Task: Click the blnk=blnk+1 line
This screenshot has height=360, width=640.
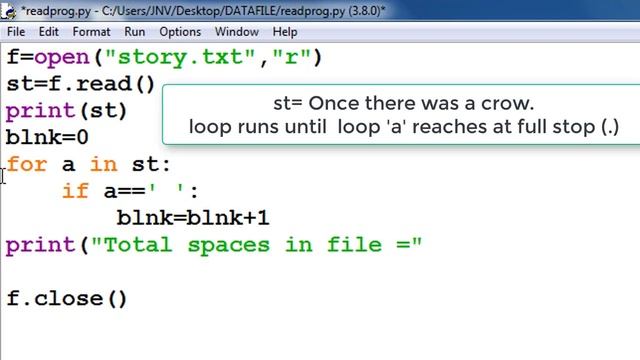Action: 193,218
